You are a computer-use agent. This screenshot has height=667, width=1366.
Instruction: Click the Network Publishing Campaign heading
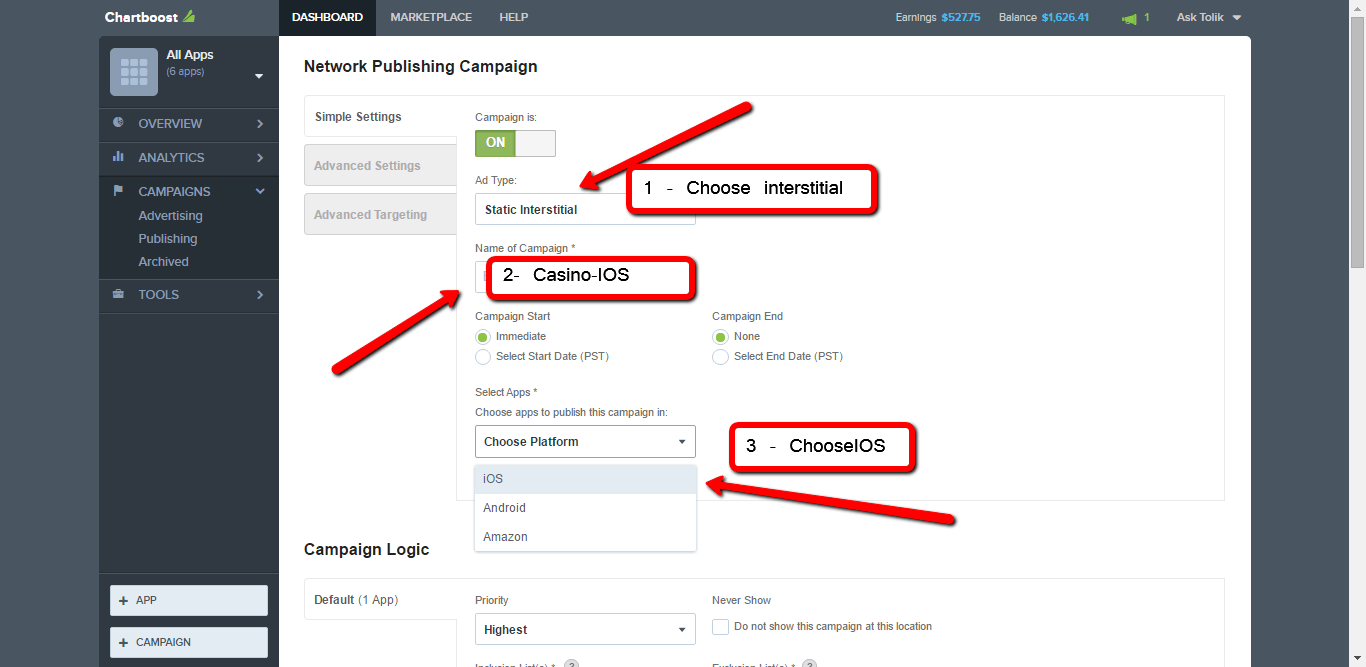(x=421, y=67)
